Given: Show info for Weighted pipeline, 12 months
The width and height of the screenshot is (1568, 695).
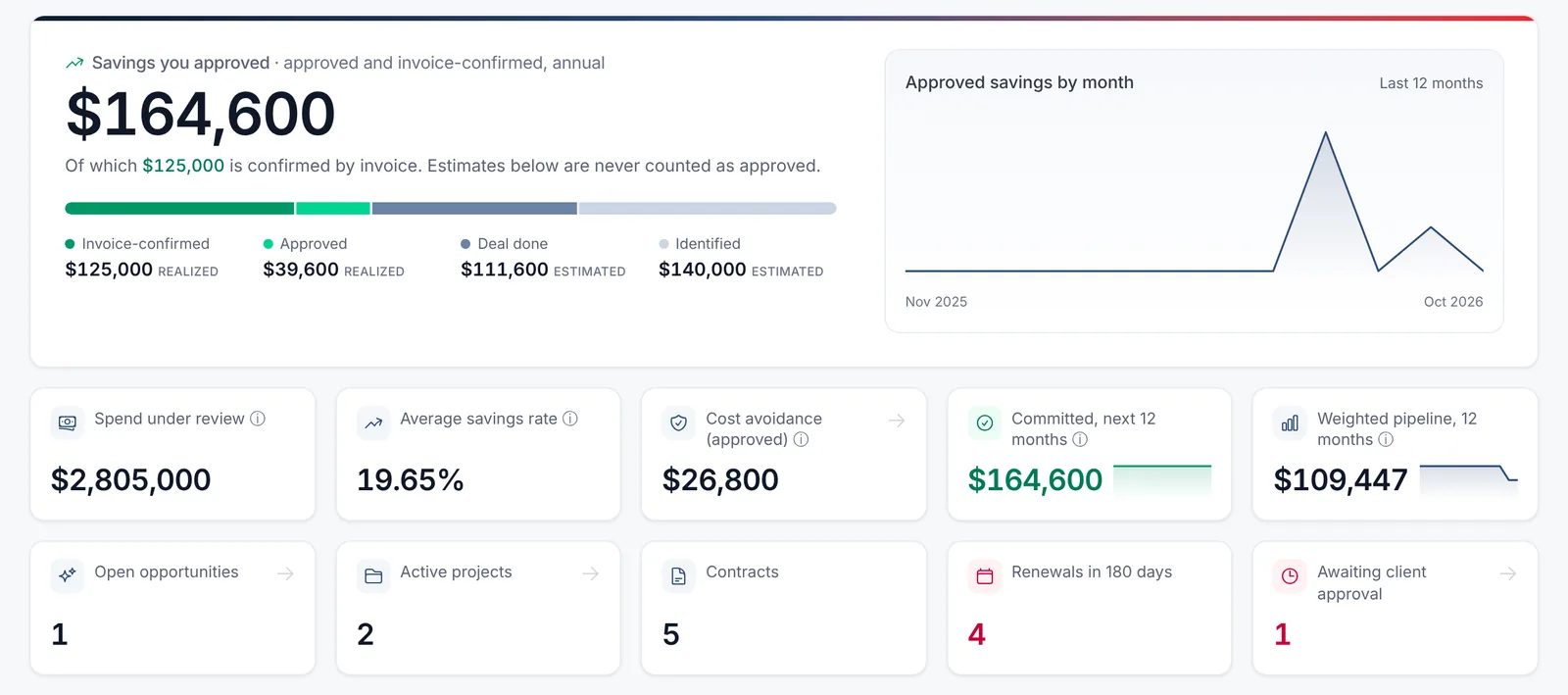Looking at the screenshot, I should point(1386,439).
